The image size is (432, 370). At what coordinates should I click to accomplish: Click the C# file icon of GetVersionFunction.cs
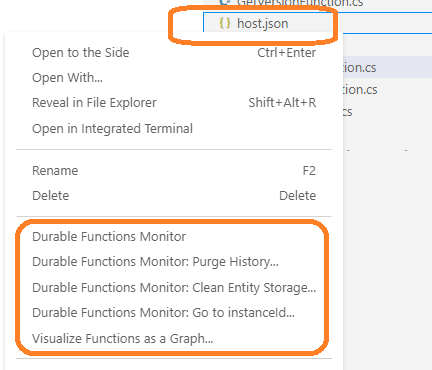click(225, 2)
